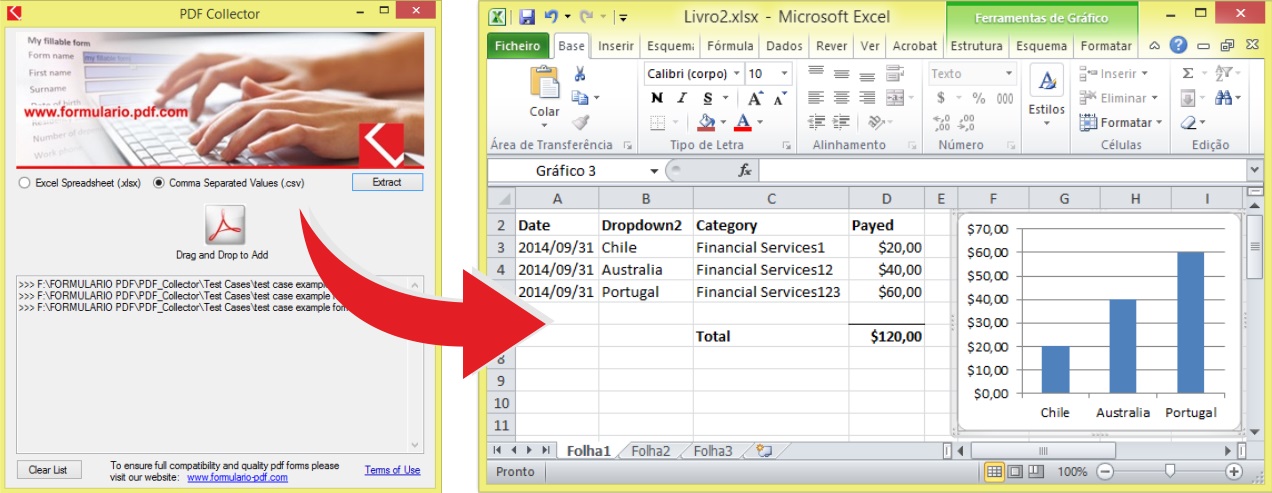
Task: Switch to the Inserir ribbon tab
Action: coord(616,46)
